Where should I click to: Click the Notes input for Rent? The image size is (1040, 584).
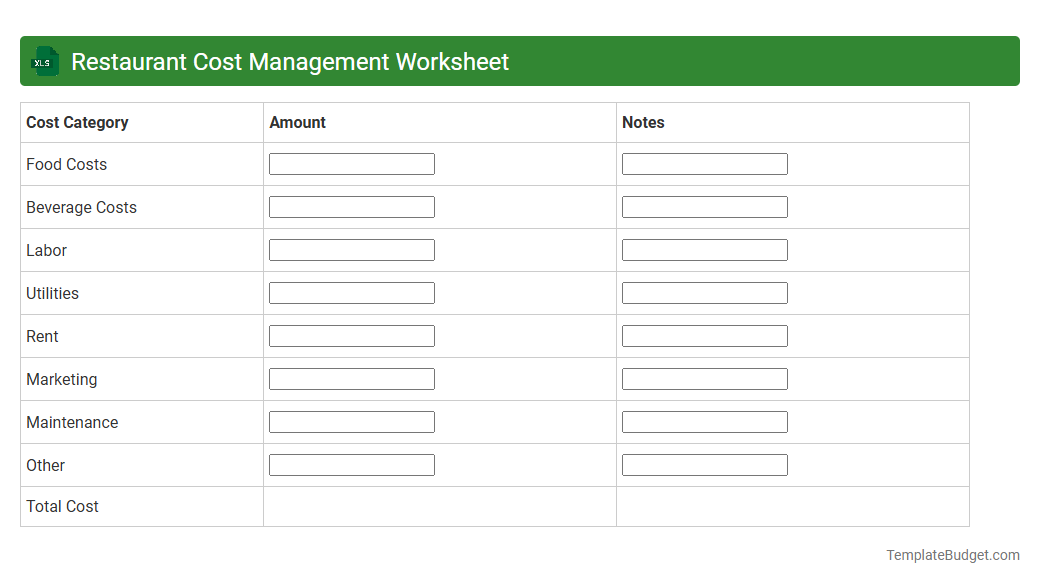click(704, 335)
